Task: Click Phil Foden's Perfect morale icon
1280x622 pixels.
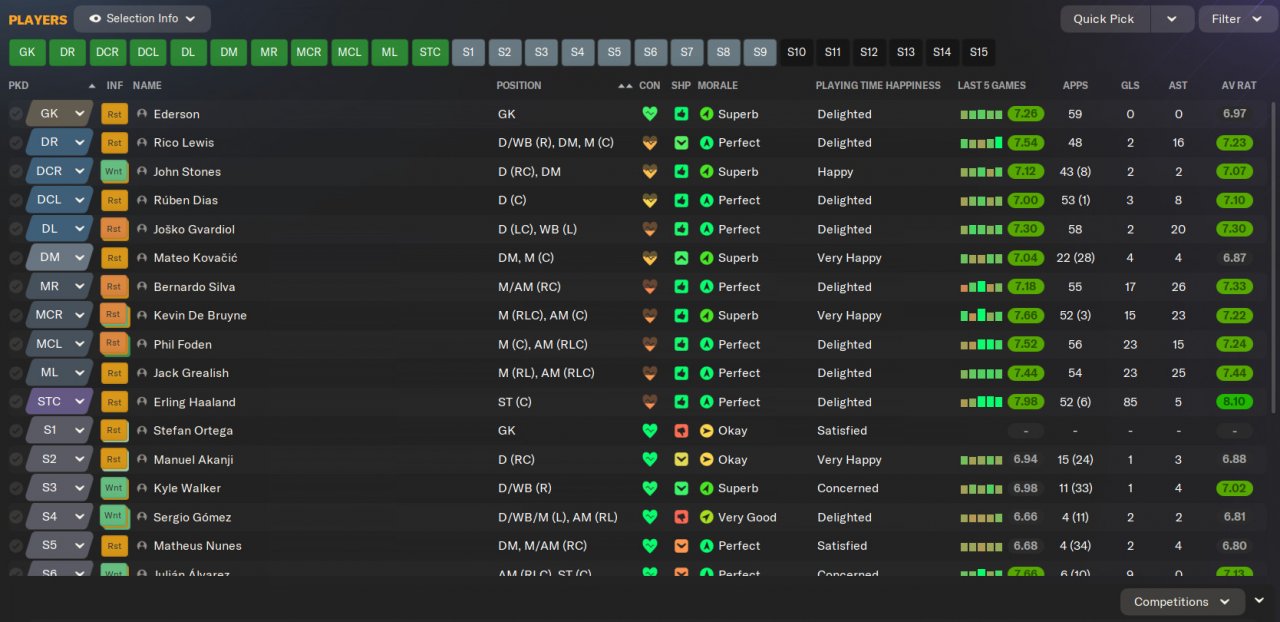Action: tap(707, 344)
